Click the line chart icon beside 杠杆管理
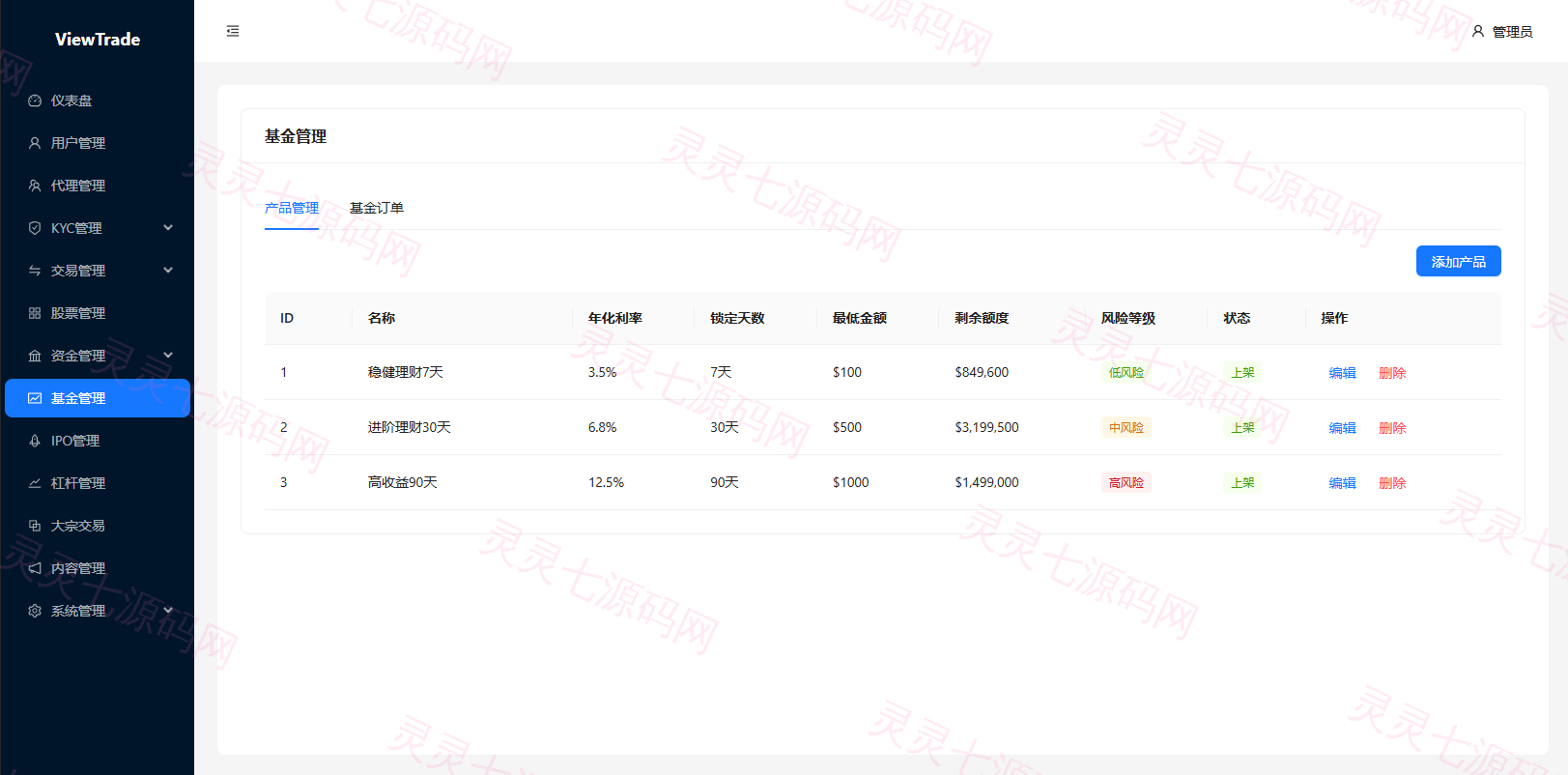 point(35,483)
